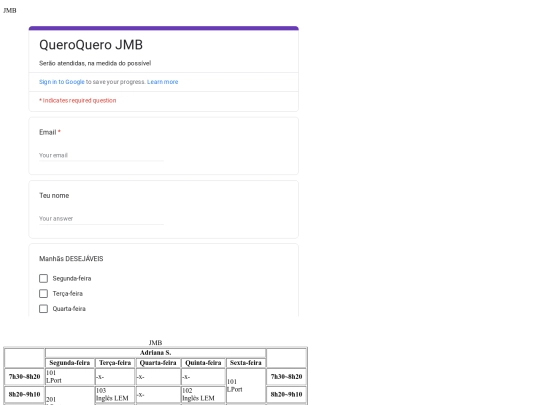
Task: Check the Quarta-feira checkbox
Action: point(43,309)
